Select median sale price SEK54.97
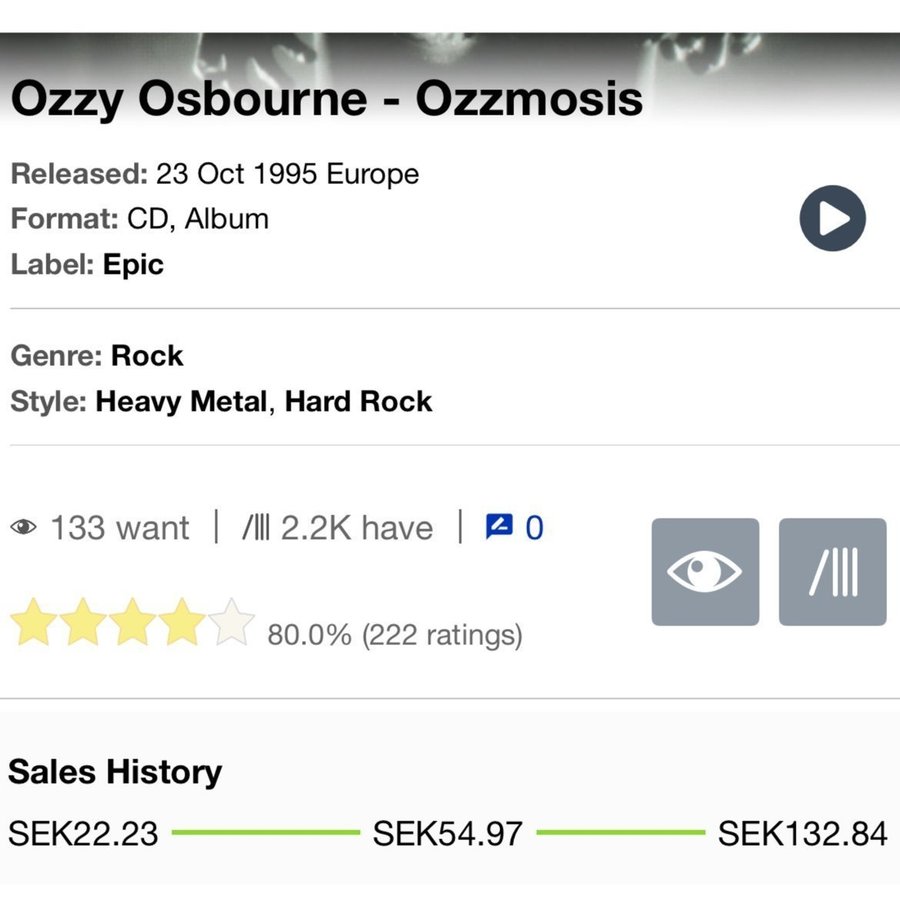900x900 pixels. [x=448, y=833]
